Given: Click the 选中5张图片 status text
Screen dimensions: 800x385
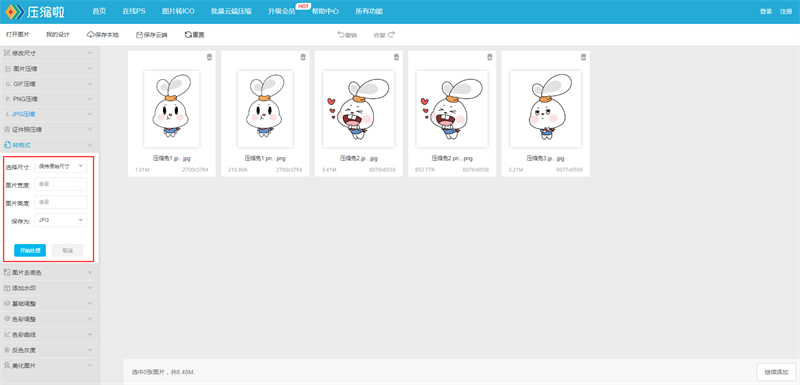Looking at the screenshot, I should (163, 372).
